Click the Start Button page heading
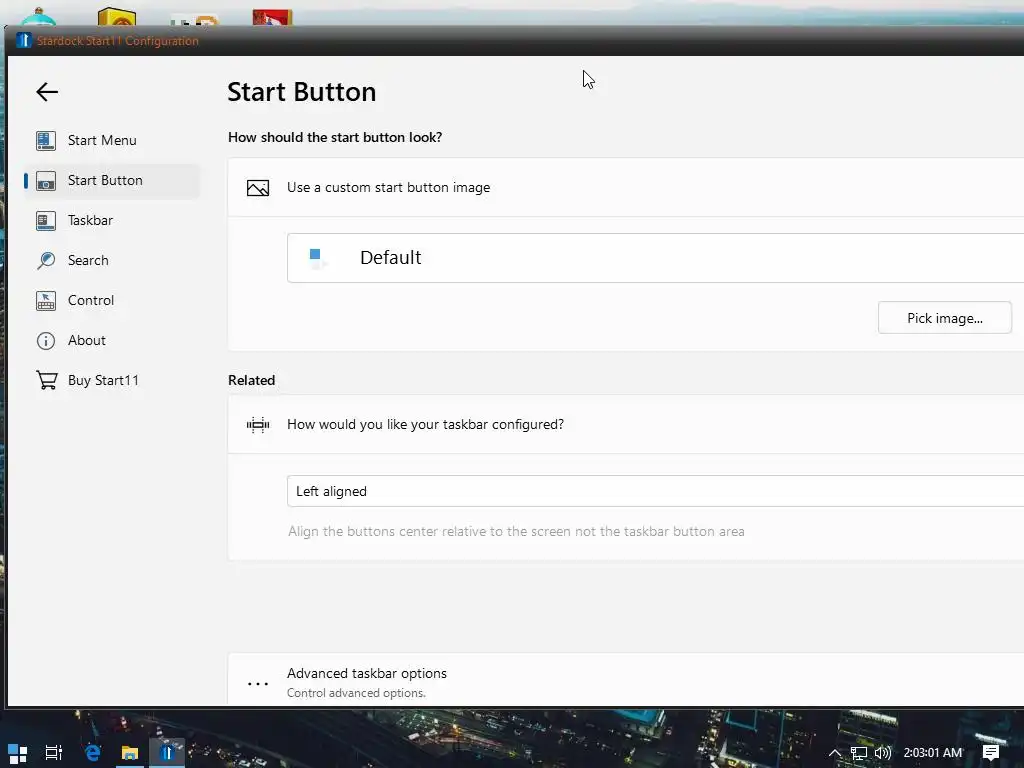 tap(302, 92)
